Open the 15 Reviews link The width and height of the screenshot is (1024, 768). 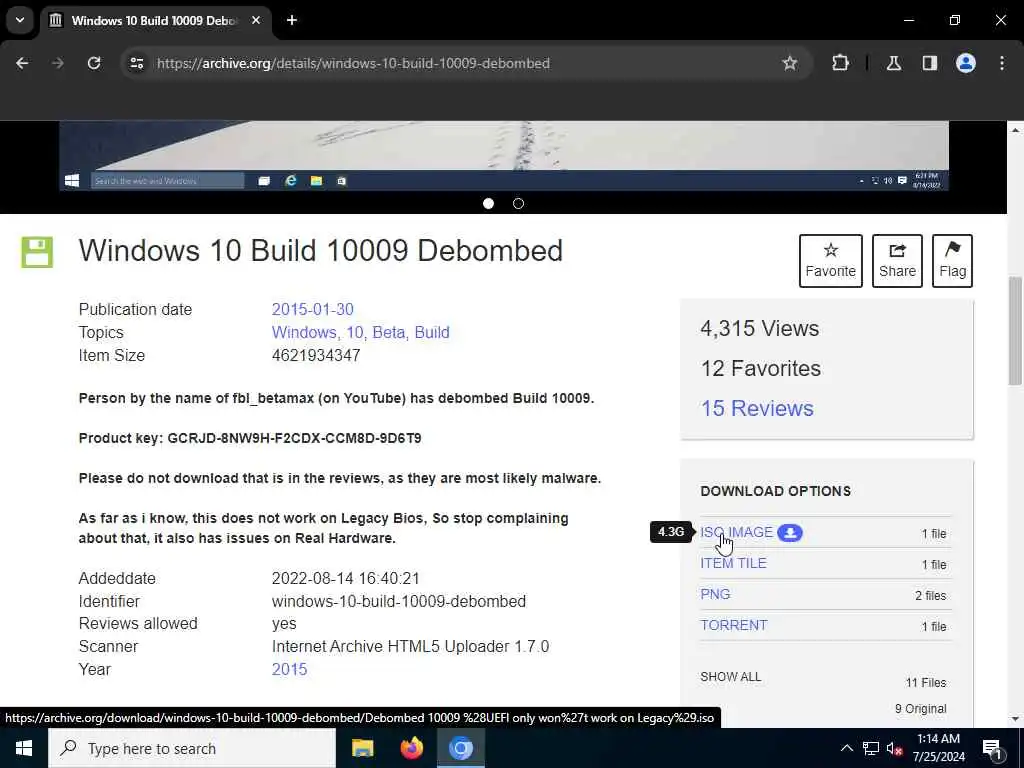pos(757,408)
